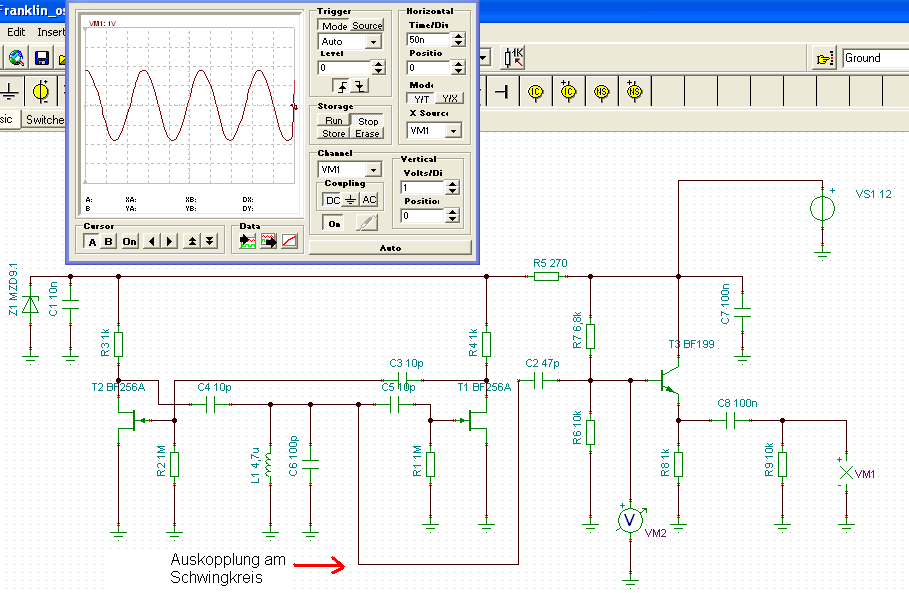Screen dimensions: 909x593
Task: Switch horizontal mode to Y/X
Action: tap(450, 99)
